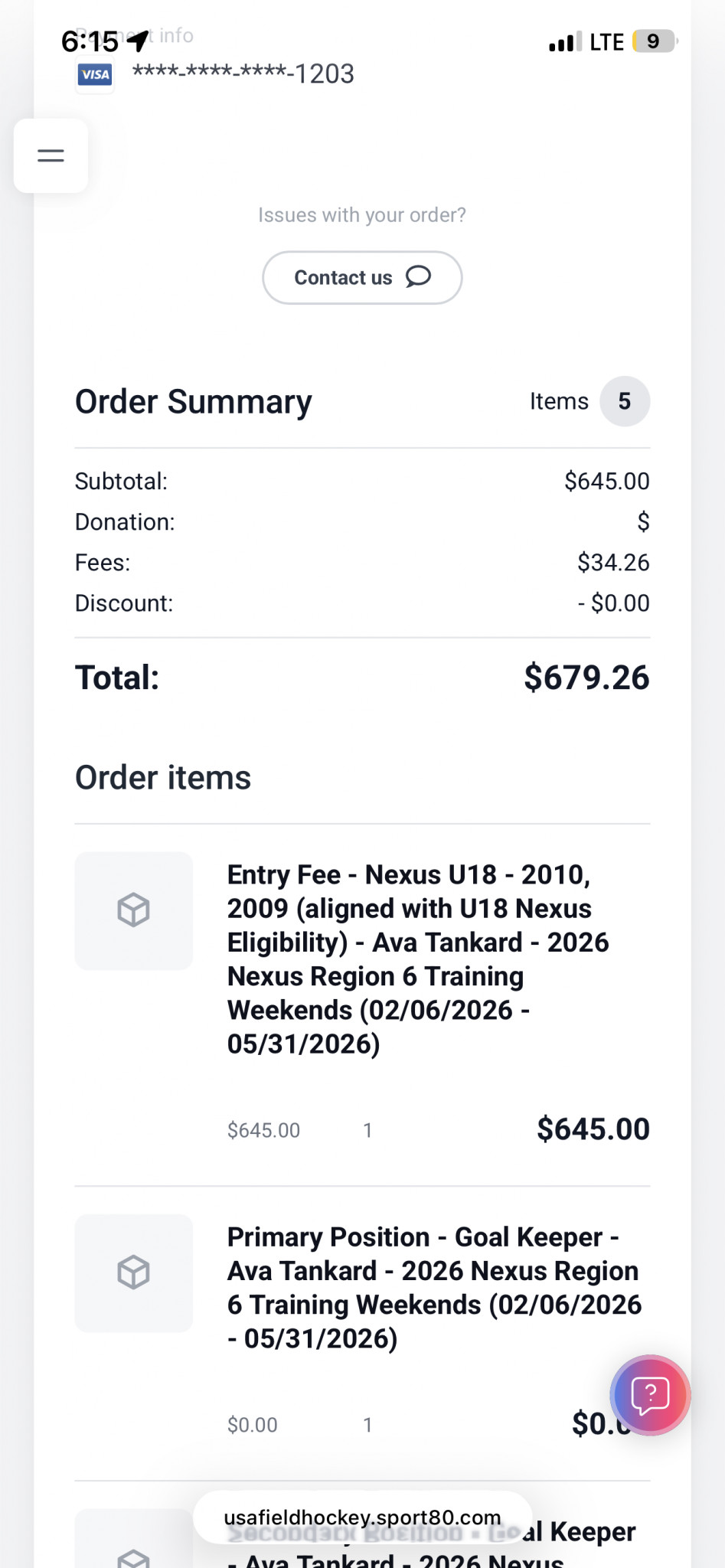The width and height of the screenshot is (725, 1568).
Task: Tap the speech bubble icon in Contact us
Action: tap(418, 276)
